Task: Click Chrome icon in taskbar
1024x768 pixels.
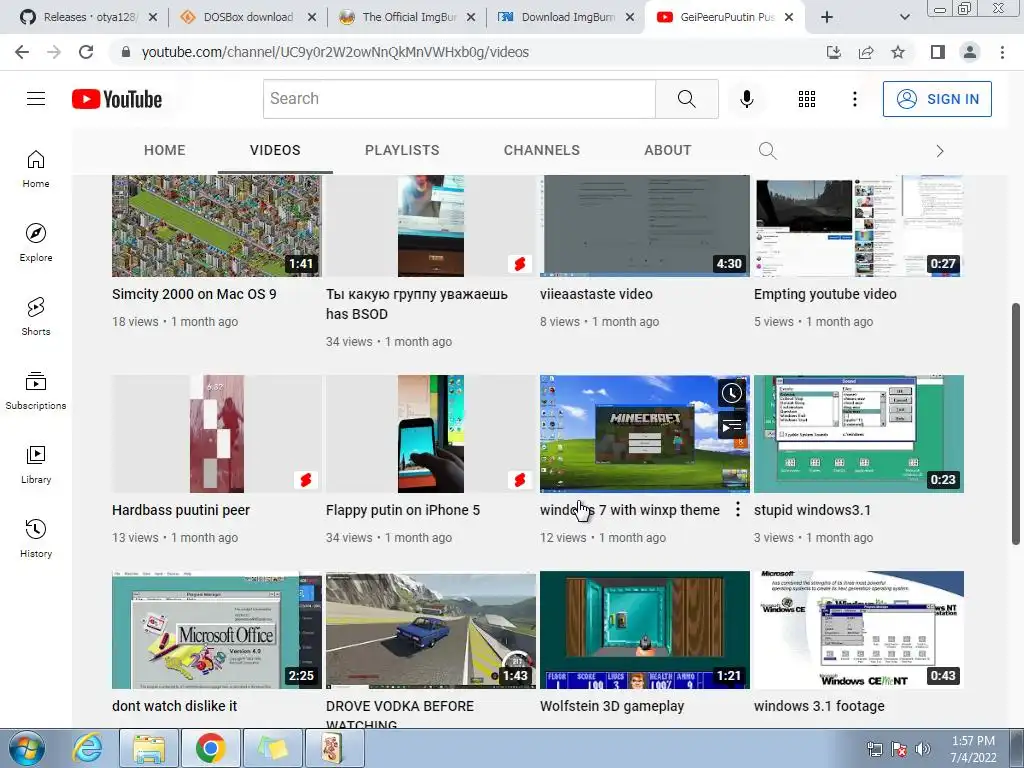Action: (210, 748)
